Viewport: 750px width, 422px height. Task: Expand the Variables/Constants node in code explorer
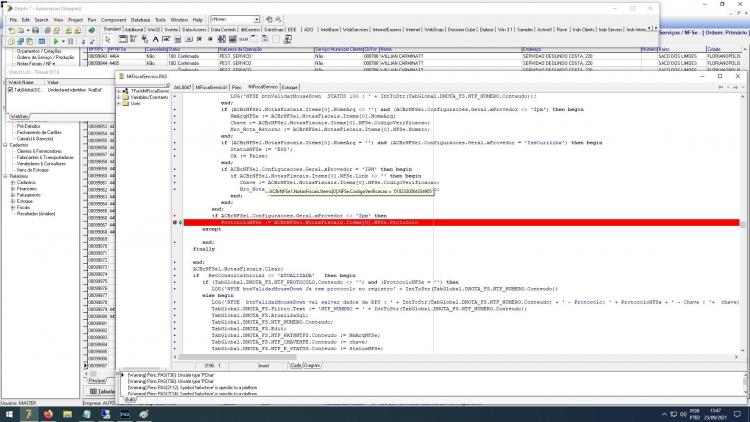(x=119, y=97)
